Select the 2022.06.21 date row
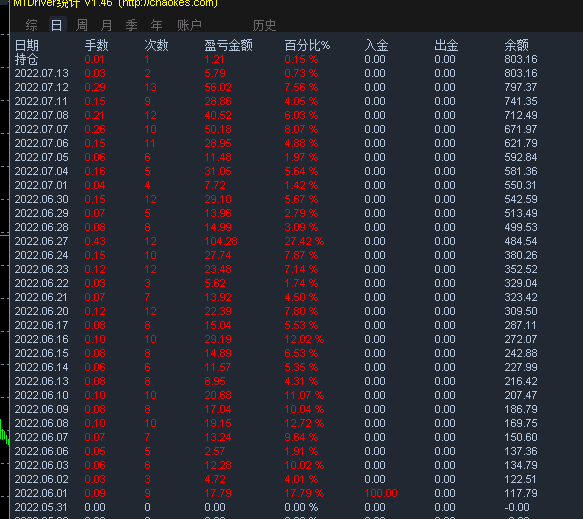This screenshot has width=583, height=519. (x=41, y=297)
